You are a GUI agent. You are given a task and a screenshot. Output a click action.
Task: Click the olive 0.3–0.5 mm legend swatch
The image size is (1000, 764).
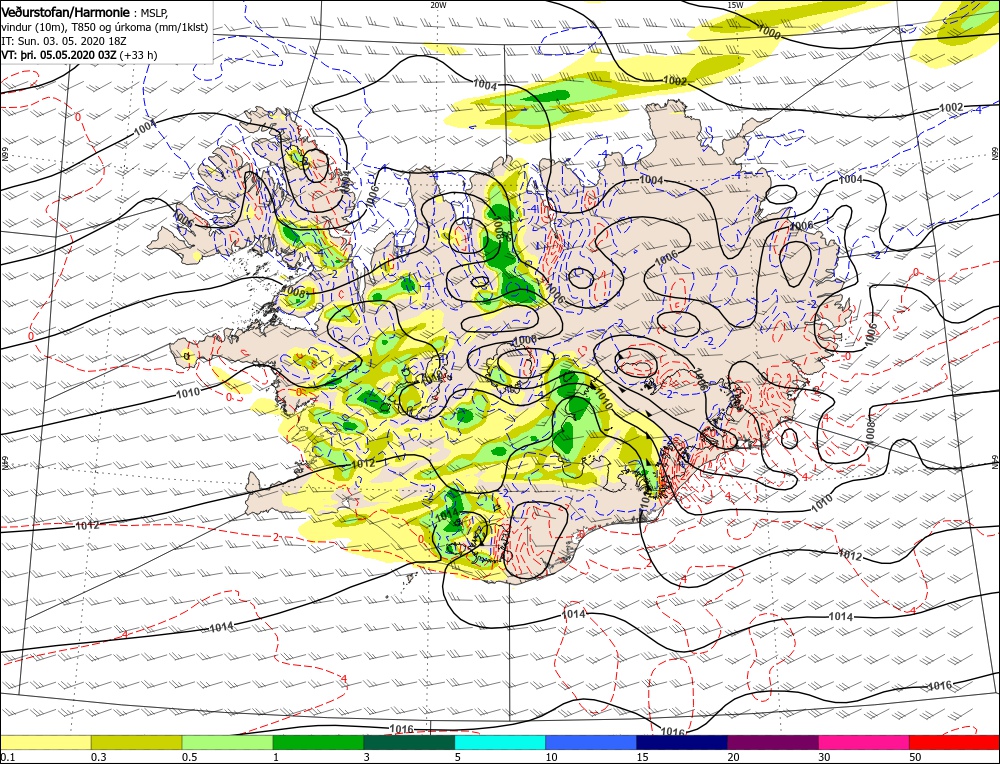(136, 742)
